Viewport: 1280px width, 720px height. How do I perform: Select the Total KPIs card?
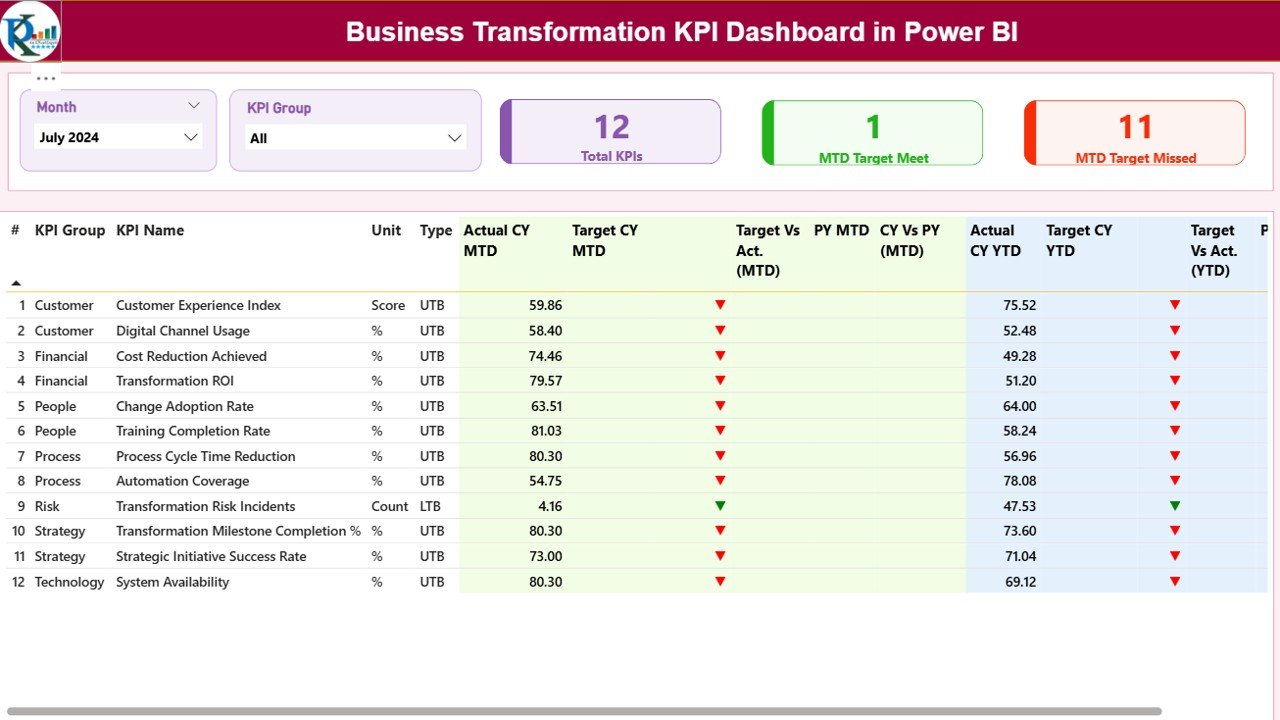pos(610,131)
